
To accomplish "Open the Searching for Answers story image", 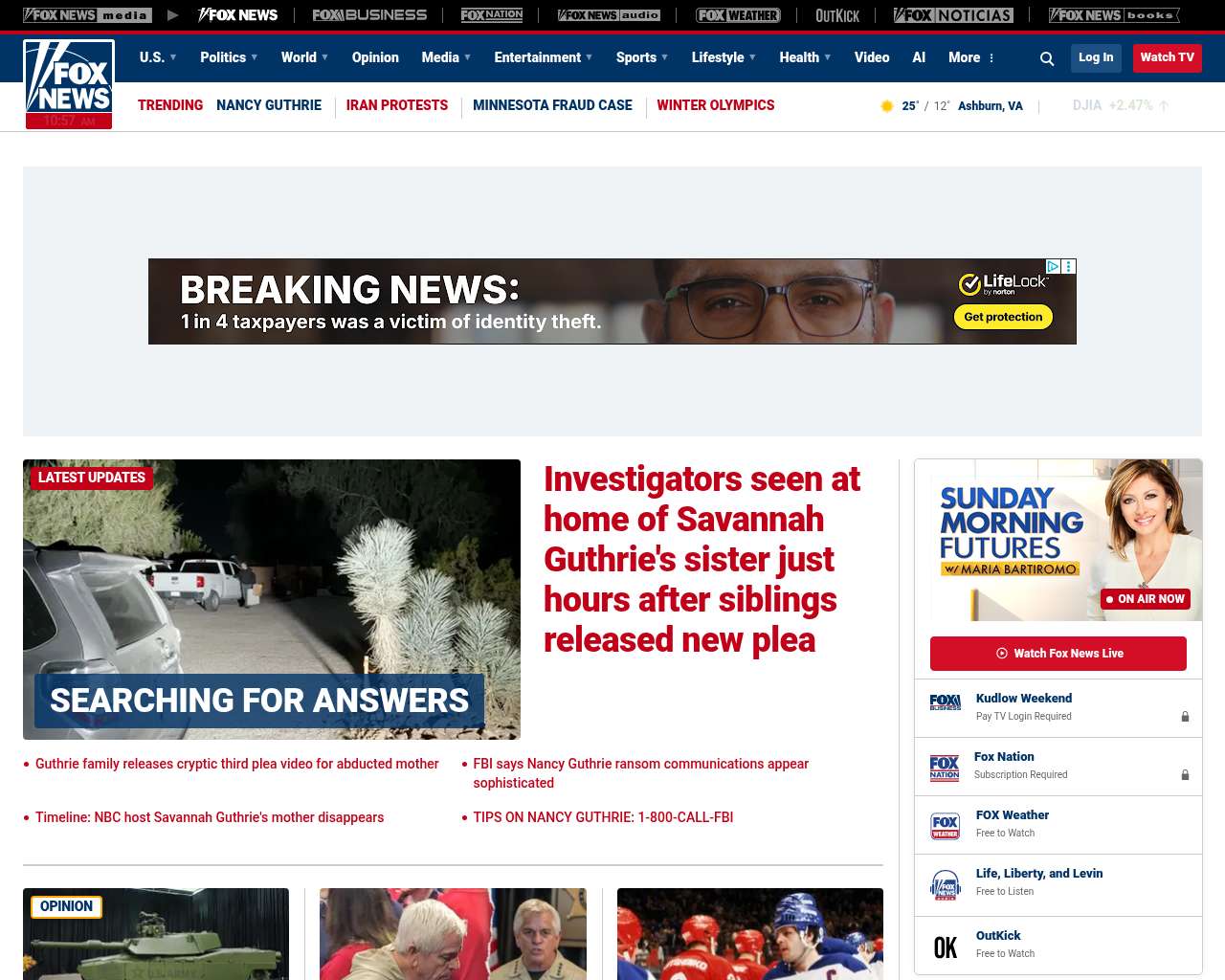I will pos(272,599).
